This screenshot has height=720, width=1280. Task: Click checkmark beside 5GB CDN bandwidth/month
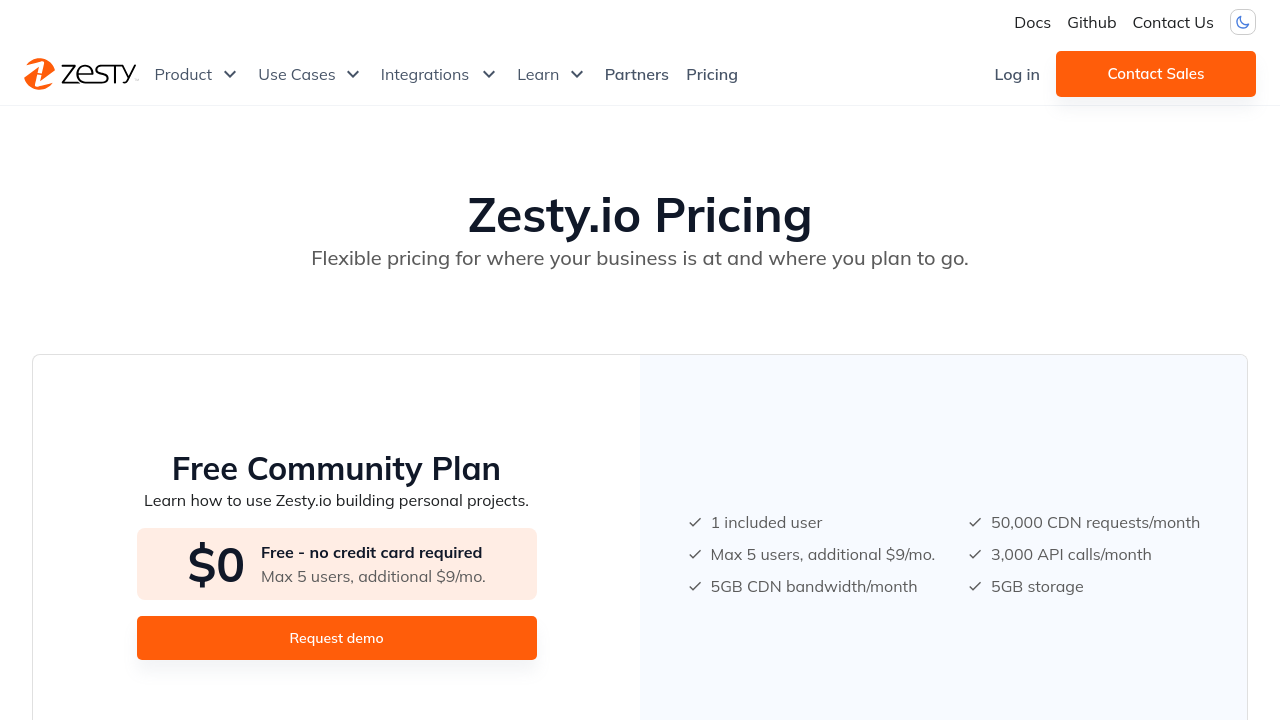[x=695, y=586]
